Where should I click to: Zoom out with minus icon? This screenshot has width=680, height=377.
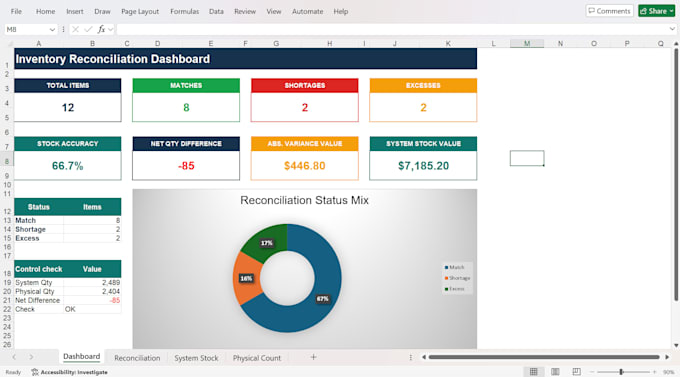tap(592, 372)
